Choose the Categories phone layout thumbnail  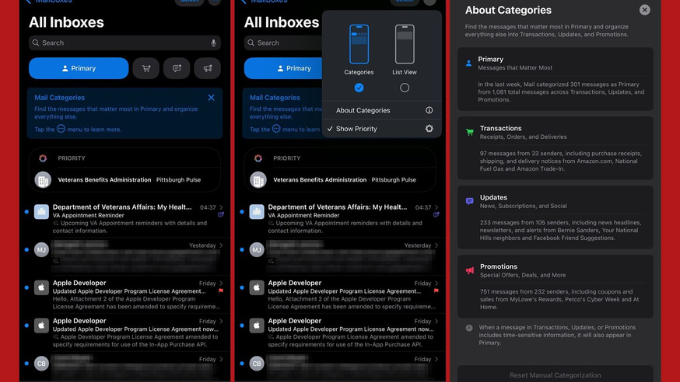359,44
